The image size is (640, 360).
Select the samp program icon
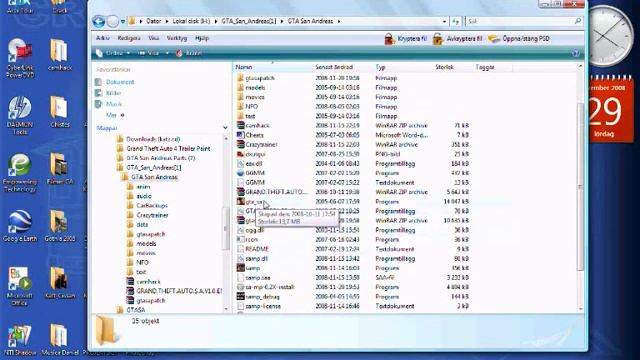click(240, 268)
